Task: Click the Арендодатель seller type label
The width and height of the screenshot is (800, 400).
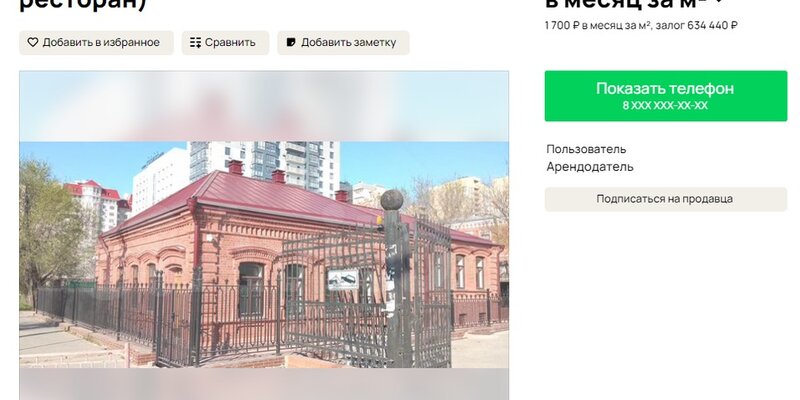Action: coord(590,166)
